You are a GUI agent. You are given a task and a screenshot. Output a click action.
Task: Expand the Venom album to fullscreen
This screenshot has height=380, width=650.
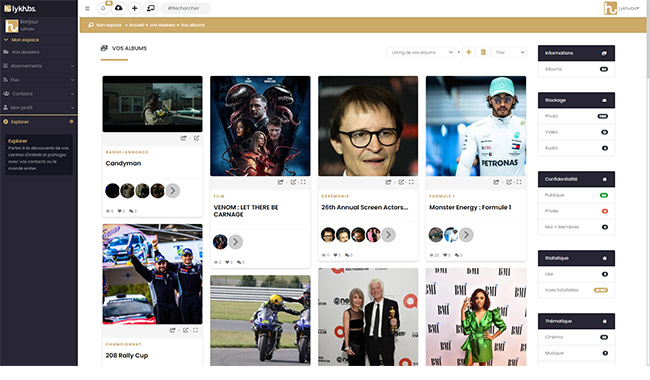pyautogui.click(x=303, y=182)
